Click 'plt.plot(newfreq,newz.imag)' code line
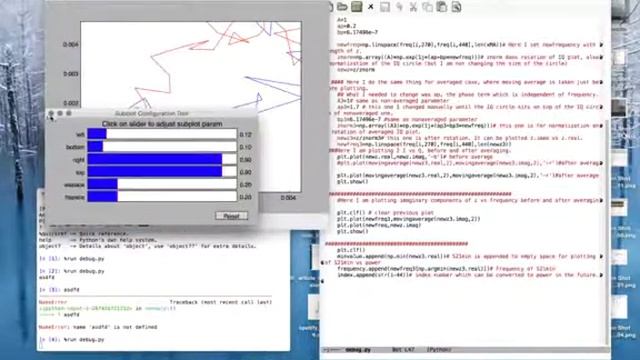The width and height of the screenshot is (640, 360). [x=379, y=225]
